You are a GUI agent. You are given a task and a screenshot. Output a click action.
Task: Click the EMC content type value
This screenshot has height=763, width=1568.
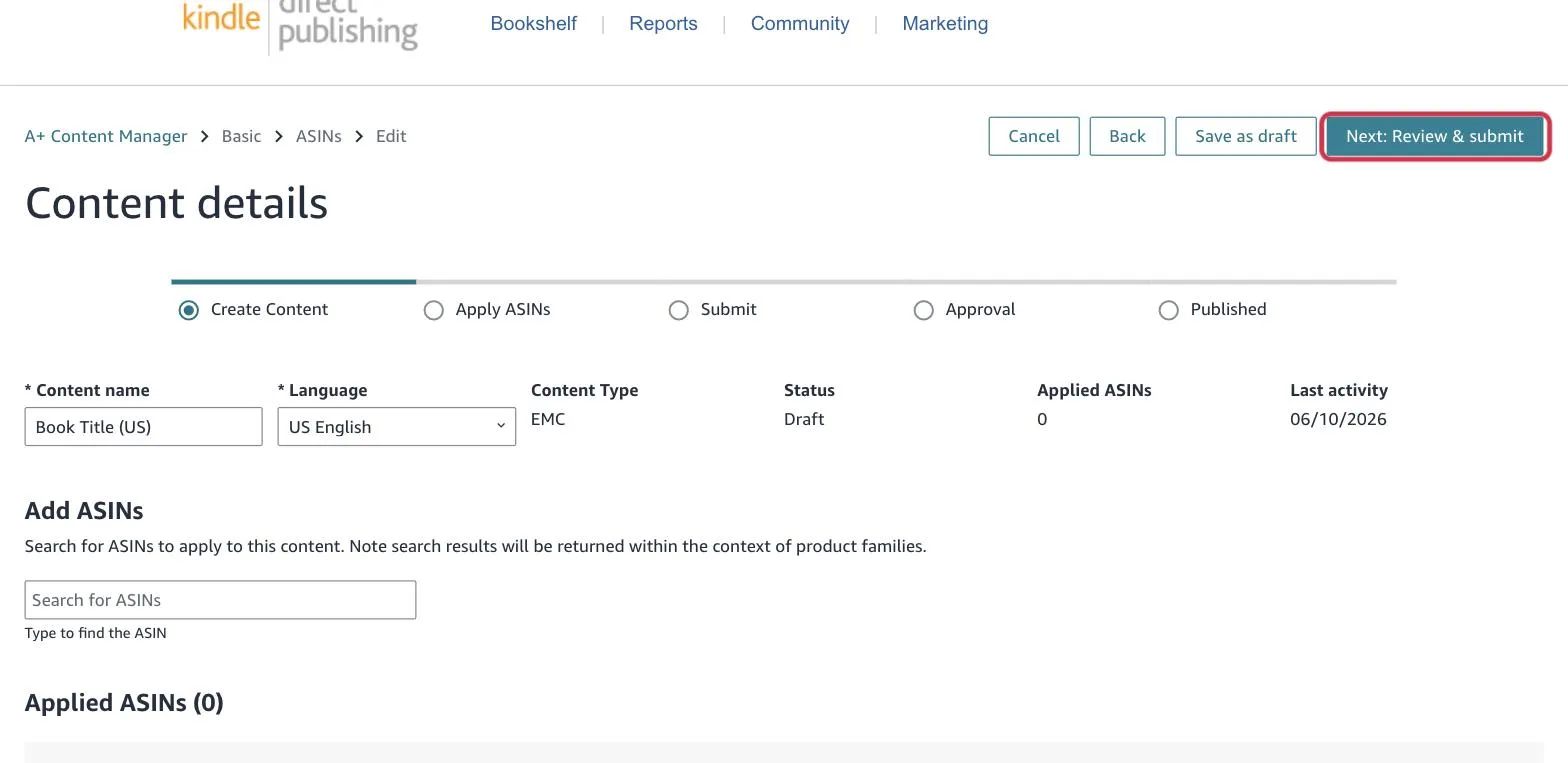click(548, 419)
